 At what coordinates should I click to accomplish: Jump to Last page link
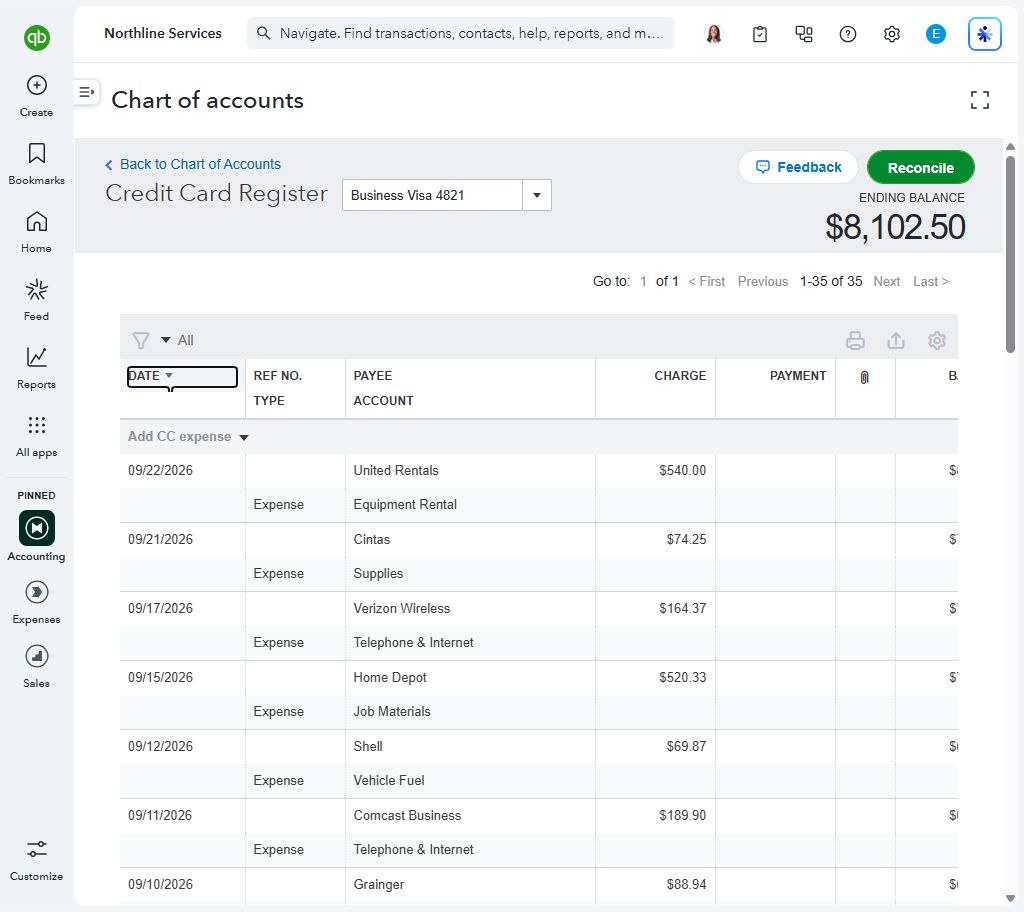coord(931,282)
